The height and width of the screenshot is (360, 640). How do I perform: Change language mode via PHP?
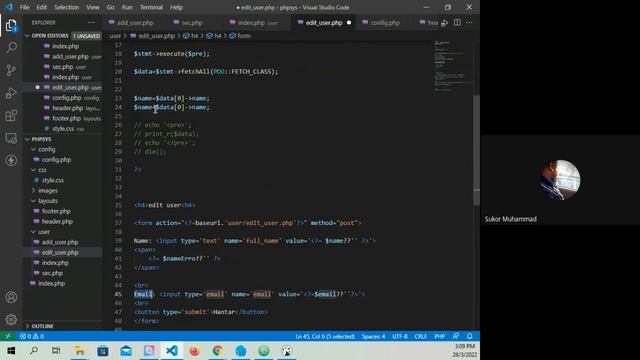tap(439, 337)
